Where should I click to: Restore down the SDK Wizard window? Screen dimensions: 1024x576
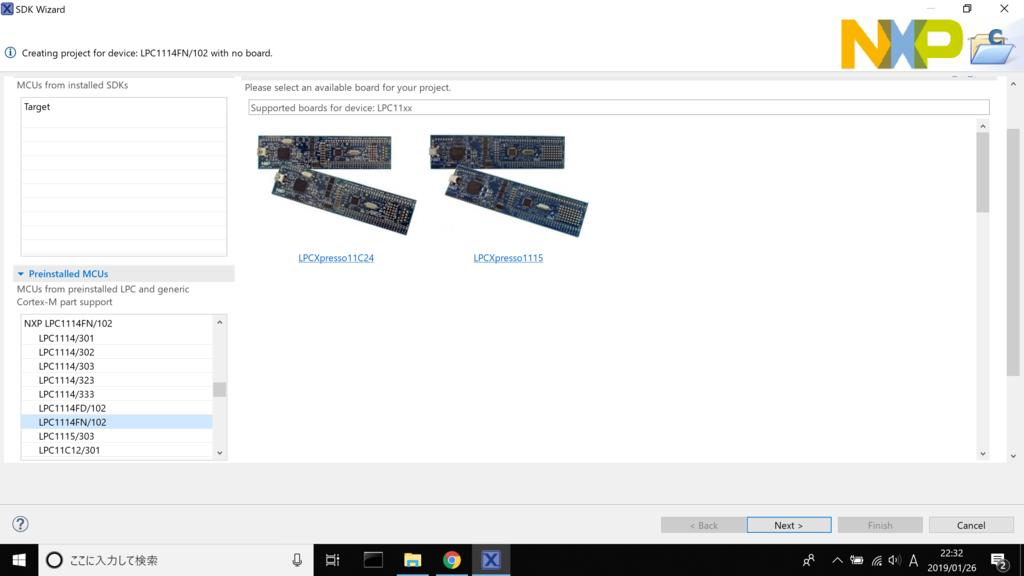tap(967, 8)
